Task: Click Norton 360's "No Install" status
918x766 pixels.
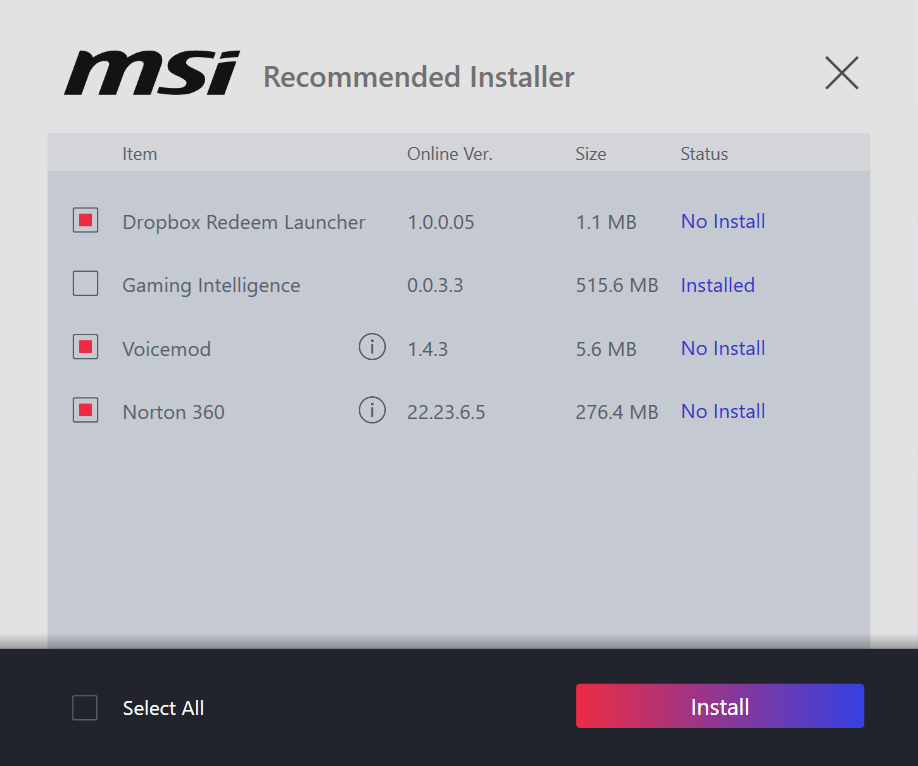Action: [723, 411]
